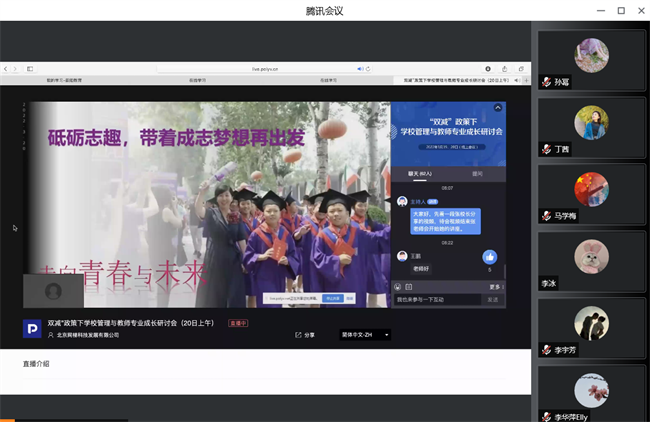The width and height of the screenshot is (650, 422).
Task: Open the 更多 more options
Action: pos(496,287)
